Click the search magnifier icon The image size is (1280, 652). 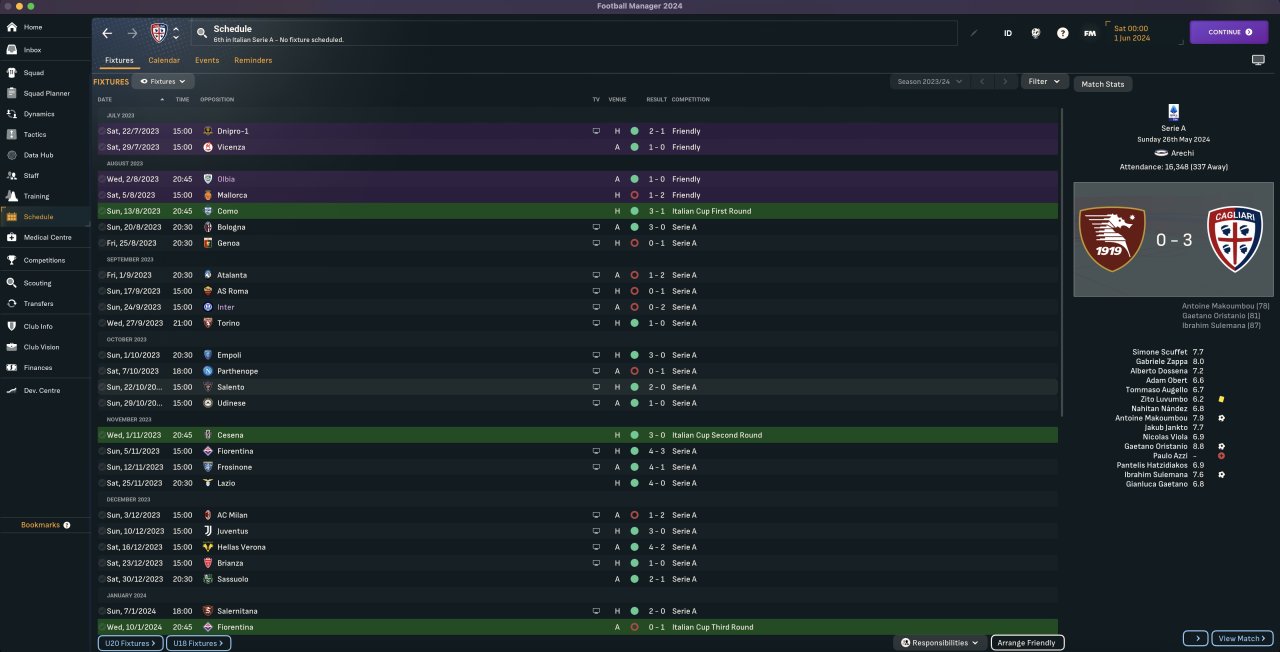[x=202, y=33]
